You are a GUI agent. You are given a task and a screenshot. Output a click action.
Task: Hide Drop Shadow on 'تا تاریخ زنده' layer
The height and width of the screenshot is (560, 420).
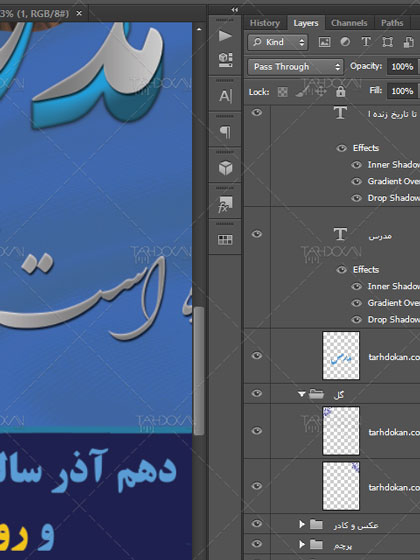pos(356,198)
